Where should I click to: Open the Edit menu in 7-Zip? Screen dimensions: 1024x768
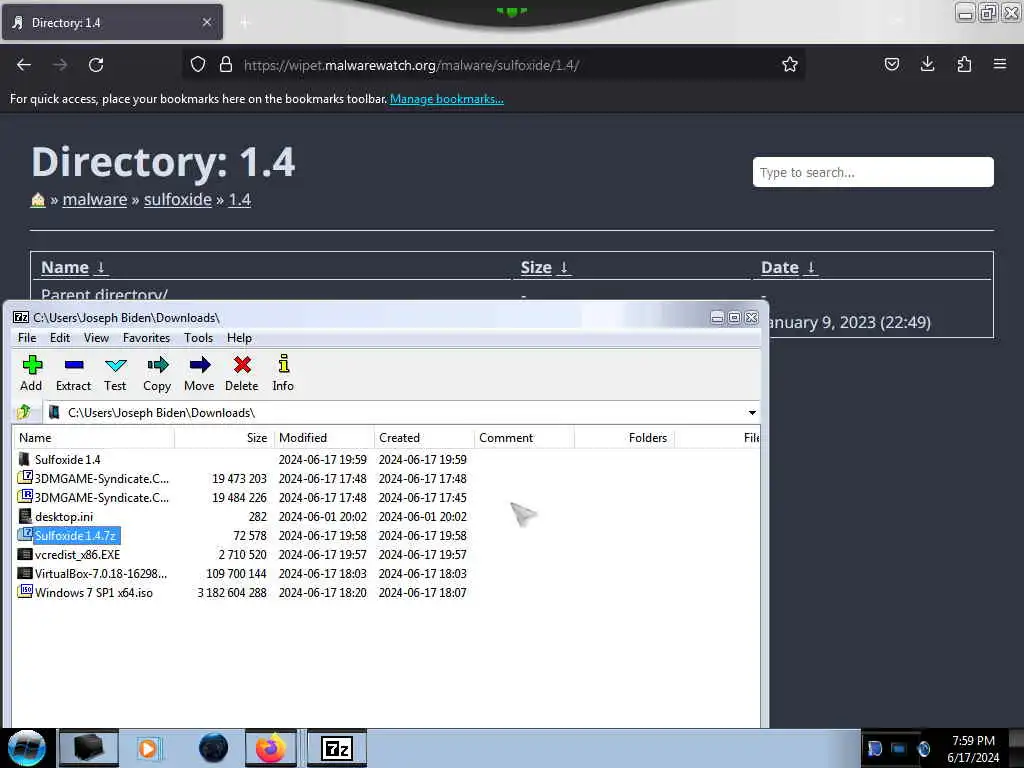coord(60,338)
